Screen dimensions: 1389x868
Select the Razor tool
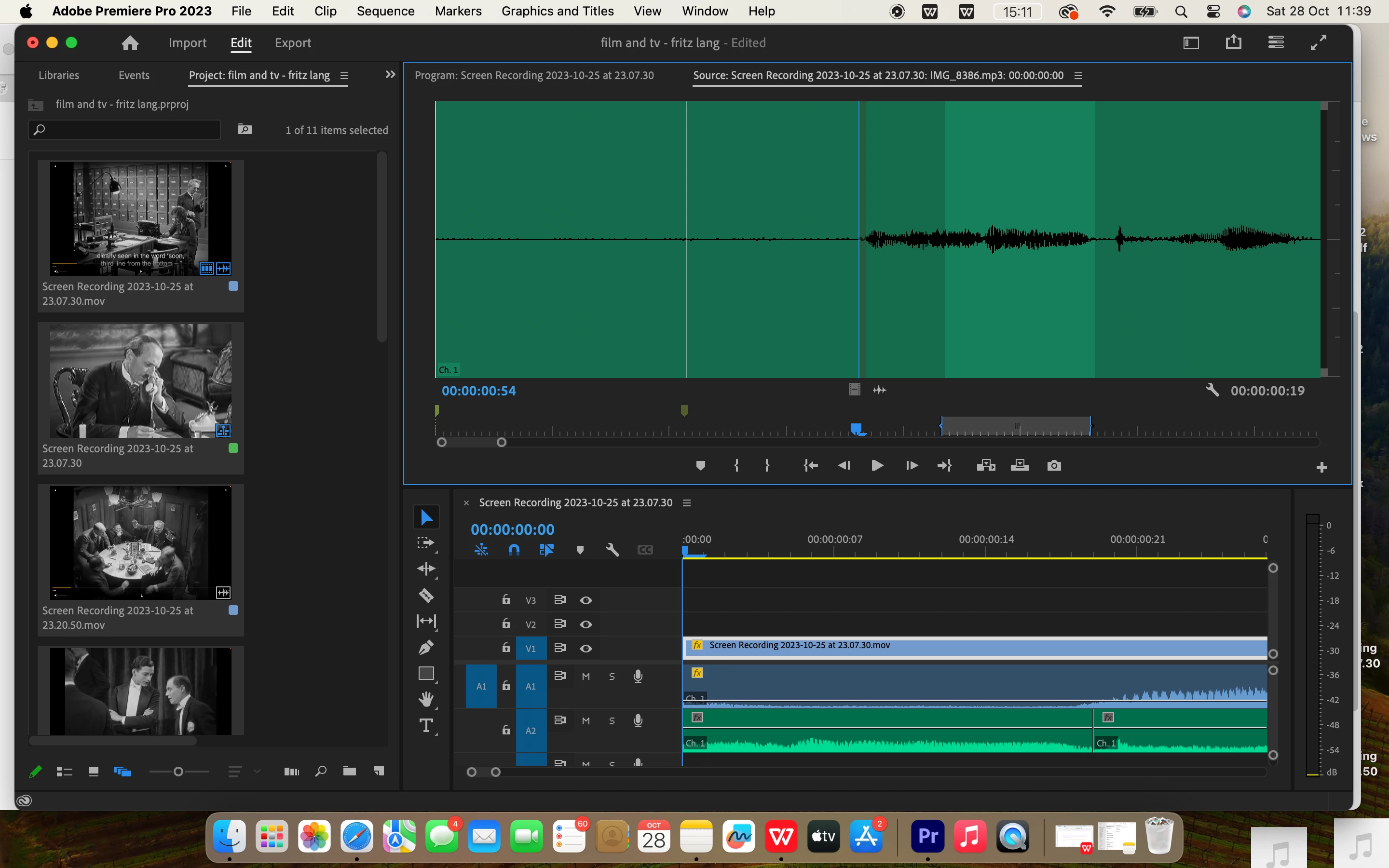click(426, 596)
